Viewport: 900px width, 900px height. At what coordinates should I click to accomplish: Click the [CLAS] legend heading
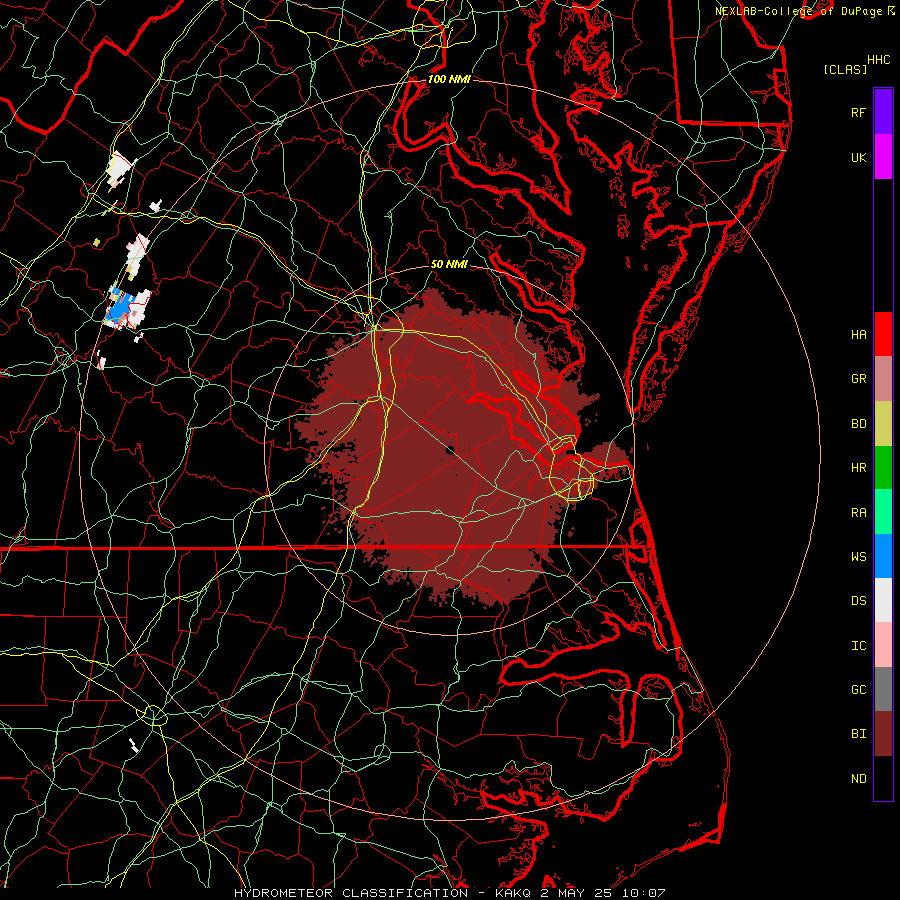(x=845, y=69)
